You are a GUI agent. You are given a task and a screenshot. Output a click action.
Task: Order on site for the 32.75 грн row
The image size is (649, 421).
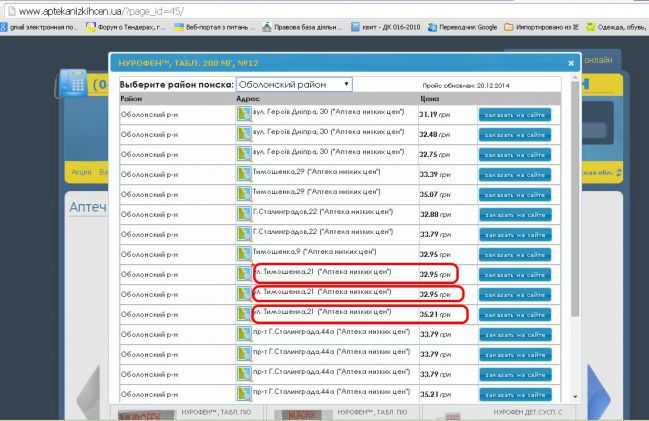(x=515, y=155)
